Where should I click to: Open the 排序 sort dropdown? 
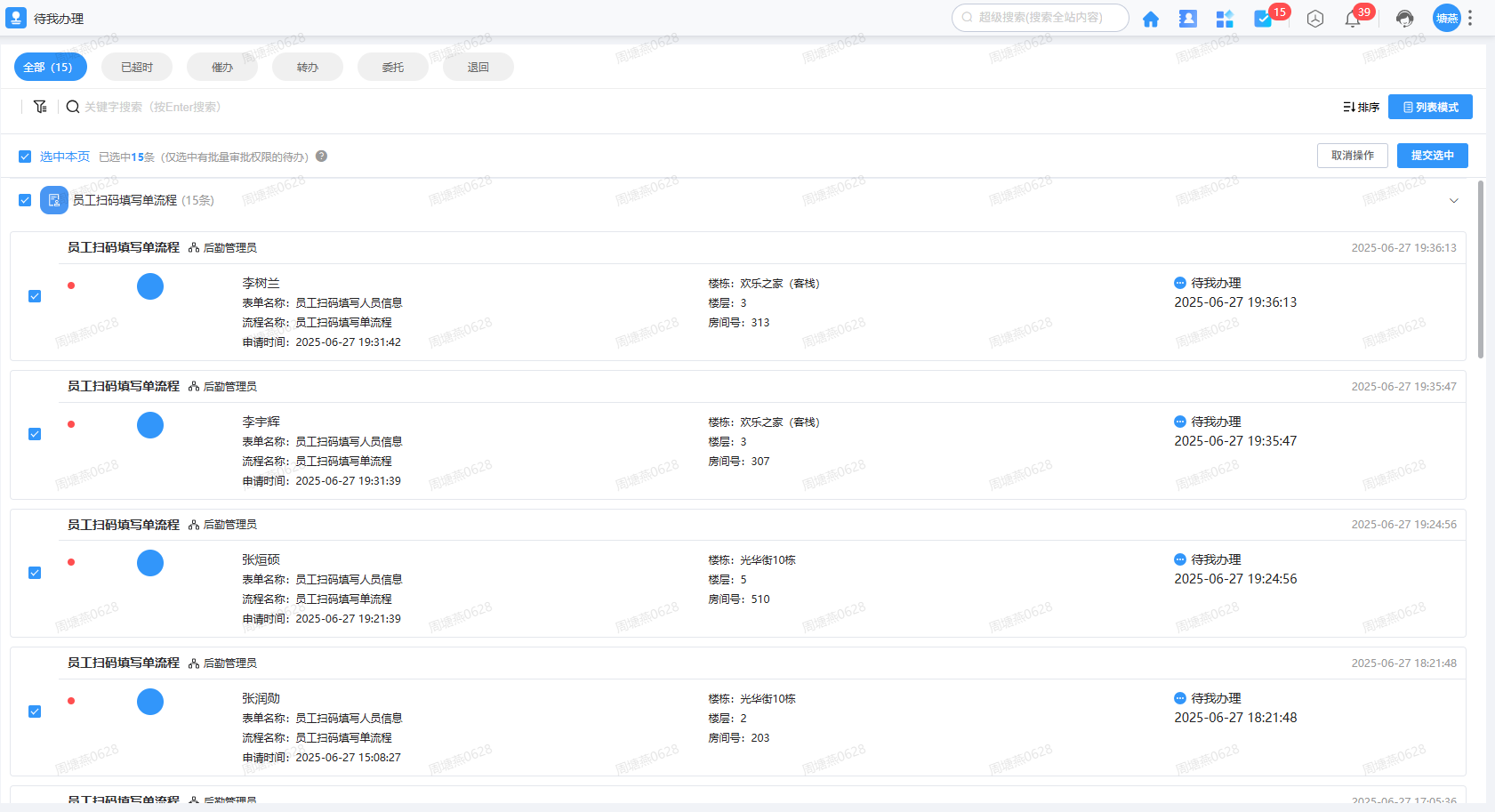1361,107
